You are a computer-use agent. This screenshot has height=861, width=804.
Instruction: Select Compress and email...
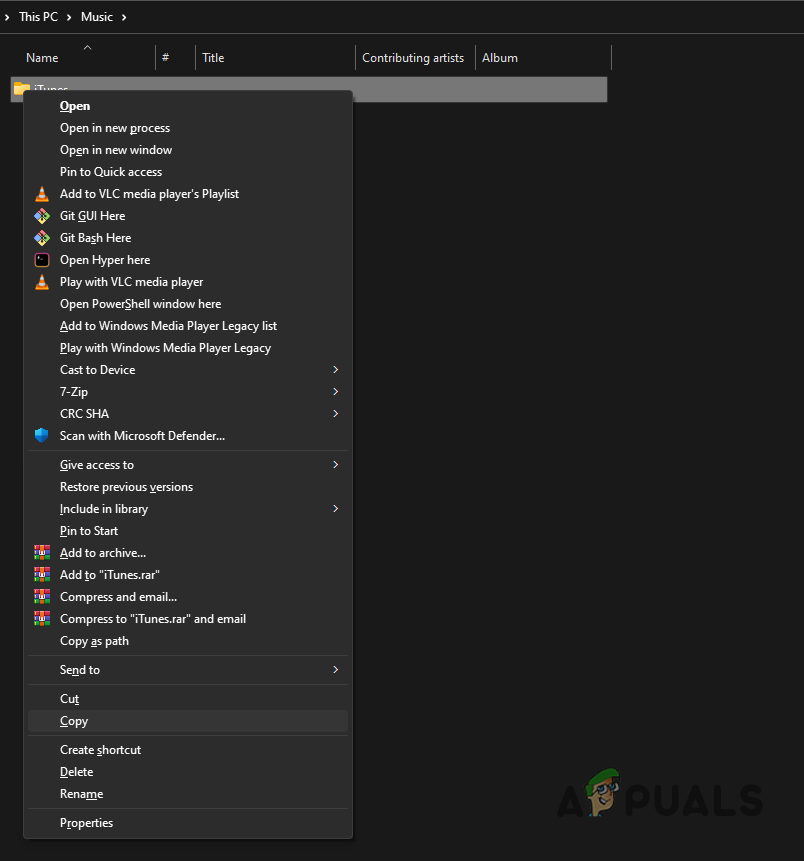[x=188, y=596]
